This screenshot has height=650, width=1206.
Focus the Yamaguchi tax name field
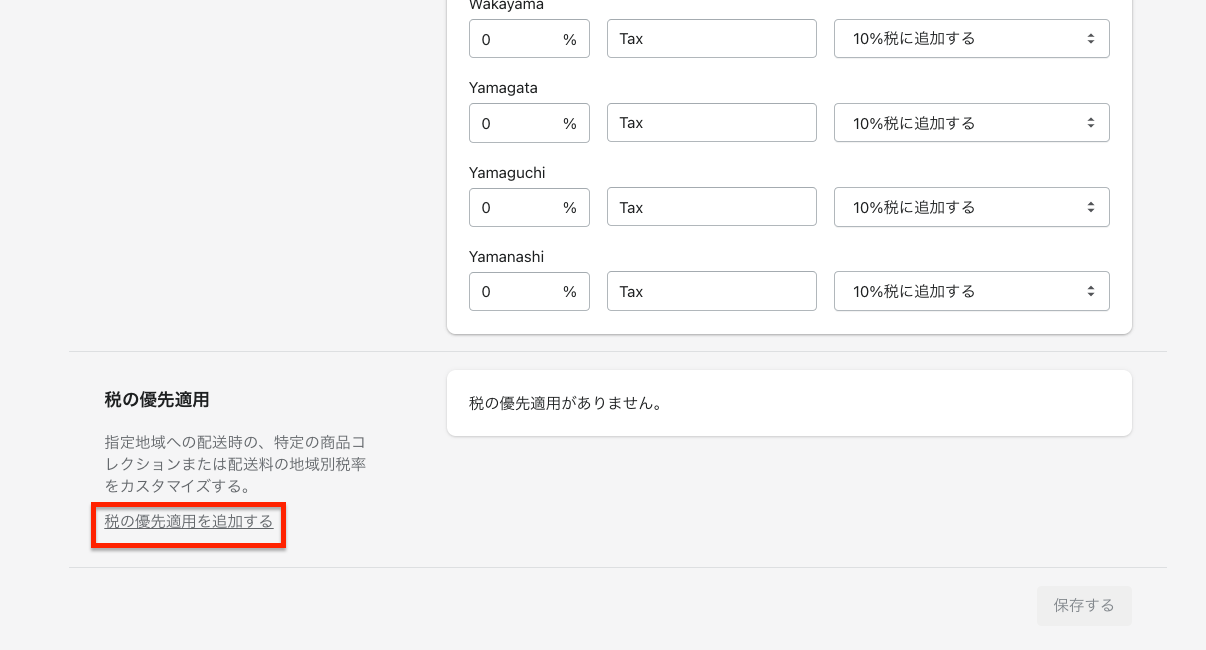pos(712,207)
